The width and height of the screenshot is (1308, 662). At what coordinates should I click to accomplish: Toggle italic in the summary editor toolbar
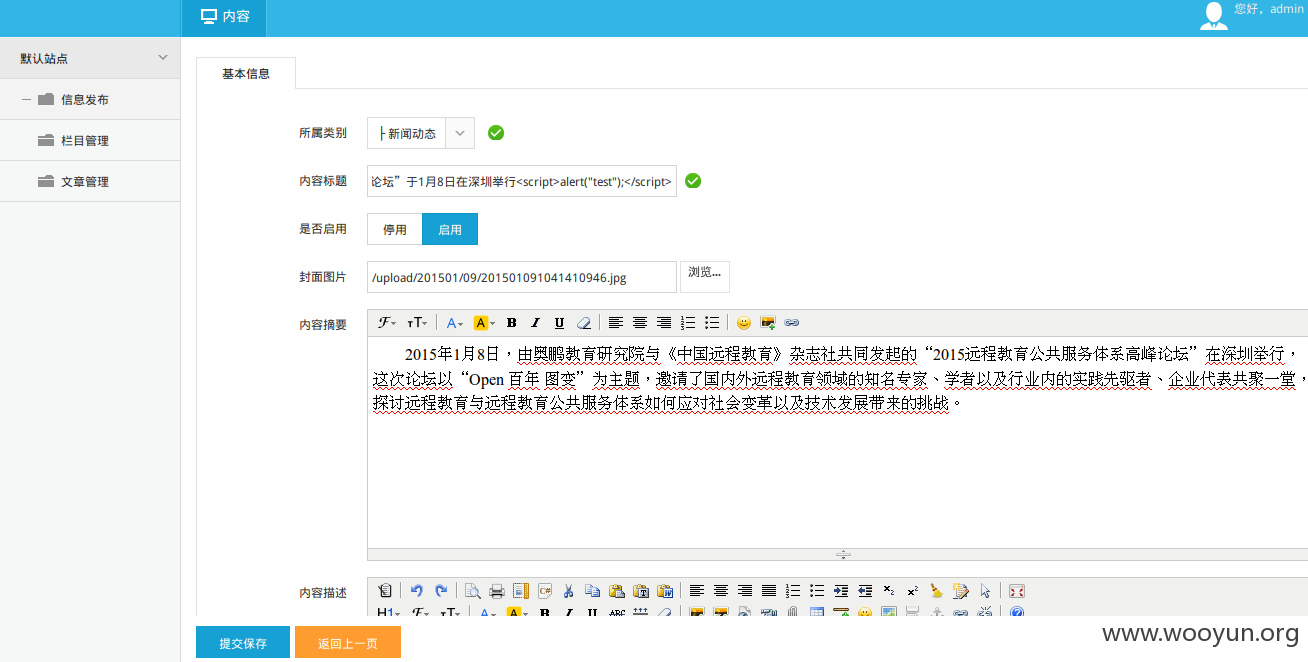(x=535, y=323)
